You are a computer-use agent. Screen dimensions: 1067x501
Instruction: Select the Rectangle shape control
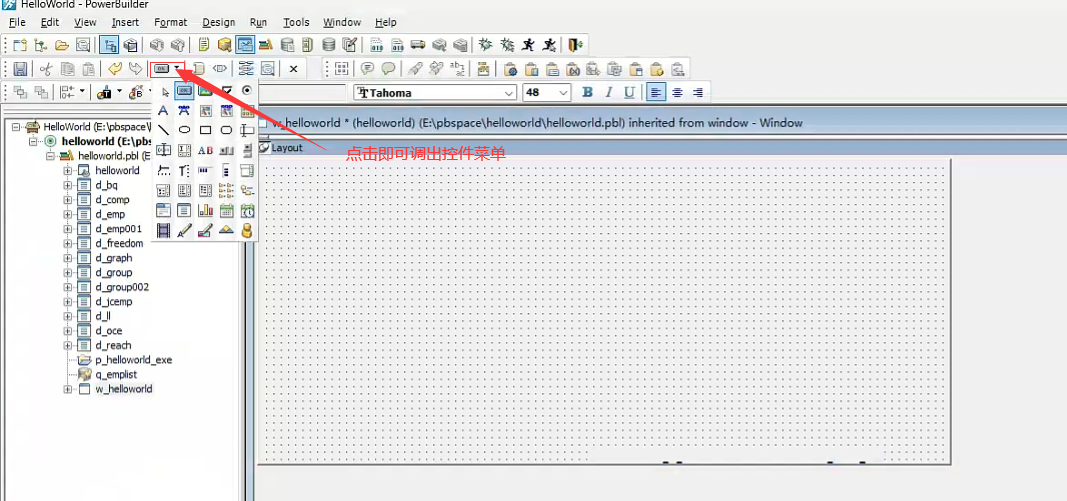pyautogui.click(x=205, y=129)
